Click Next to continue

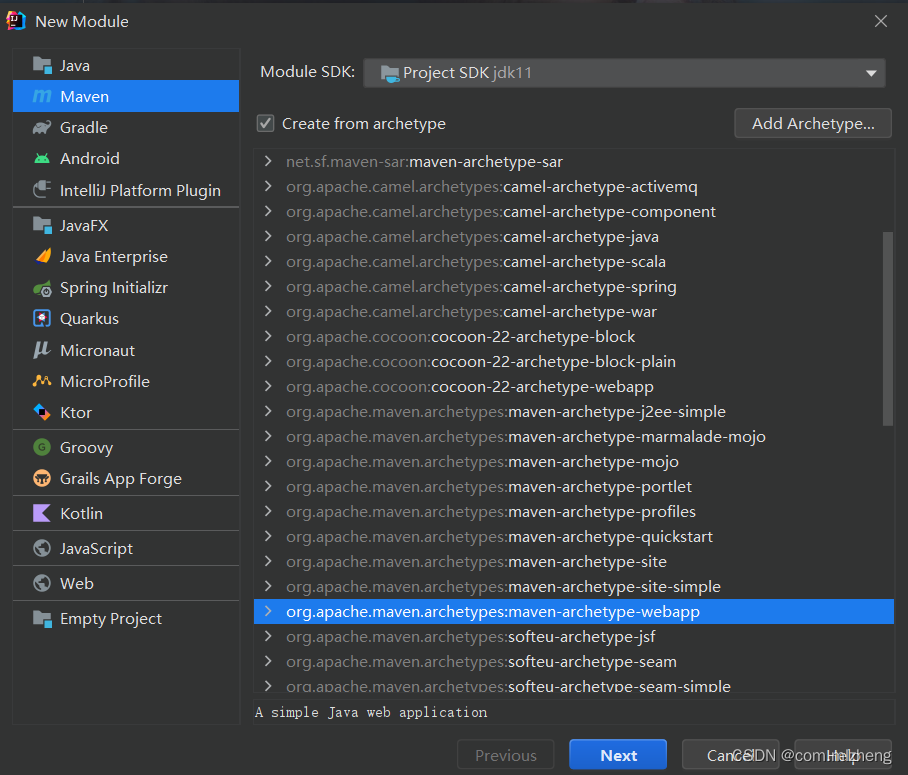pyautogui.click(x=617, y=755)
